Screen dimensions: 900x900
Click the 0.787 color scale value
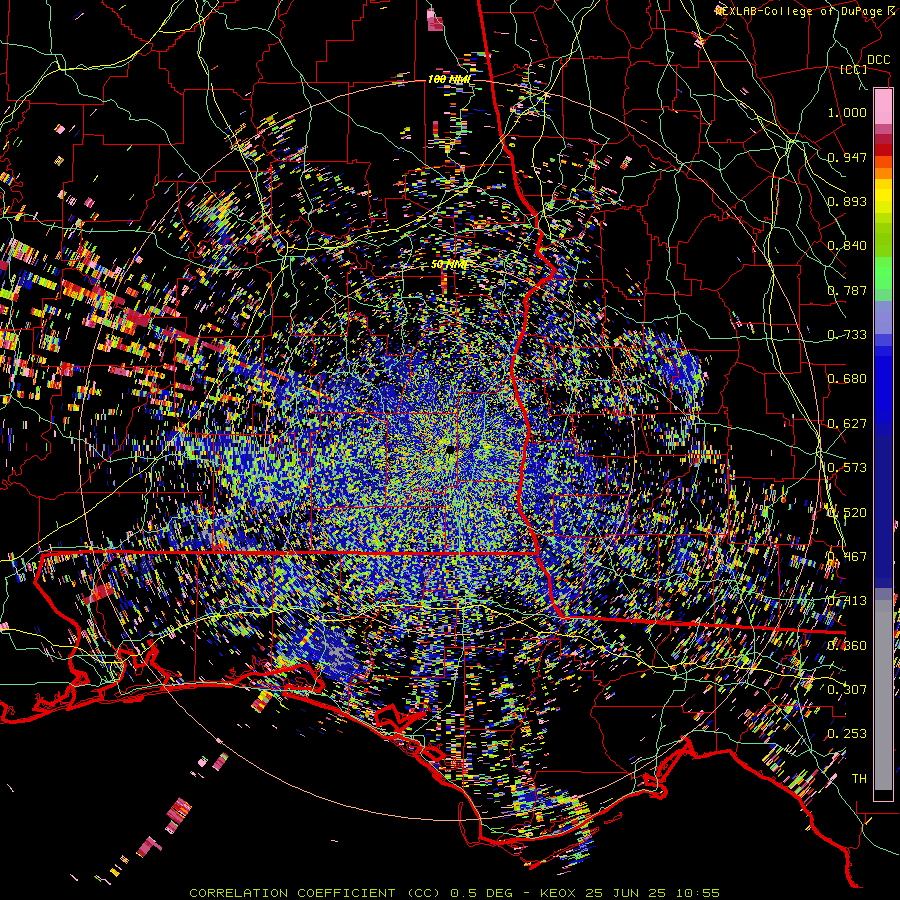[847, 290]
